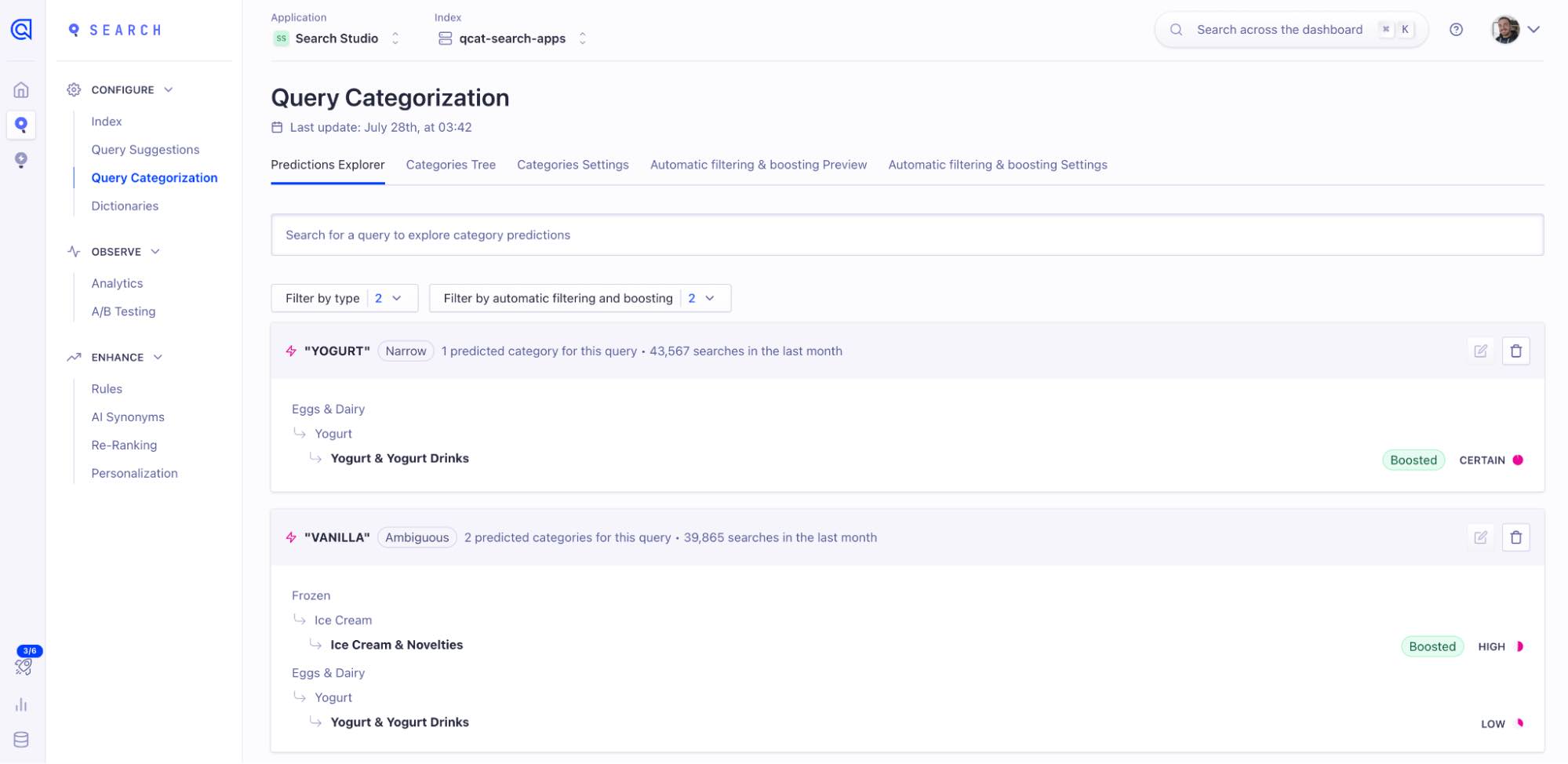This screenshot has height=764, width=1568.
Task: Open Automatic filtering & boosting Settings tab
Action: (x=997, y=166)
